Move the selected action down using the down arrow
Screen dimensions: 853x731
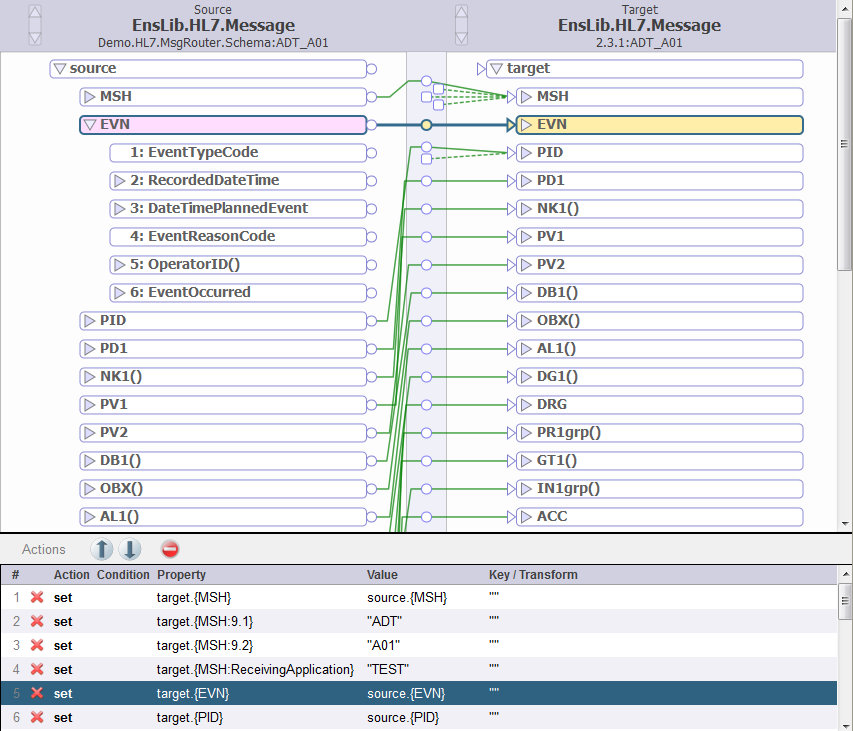coord(131,549)
